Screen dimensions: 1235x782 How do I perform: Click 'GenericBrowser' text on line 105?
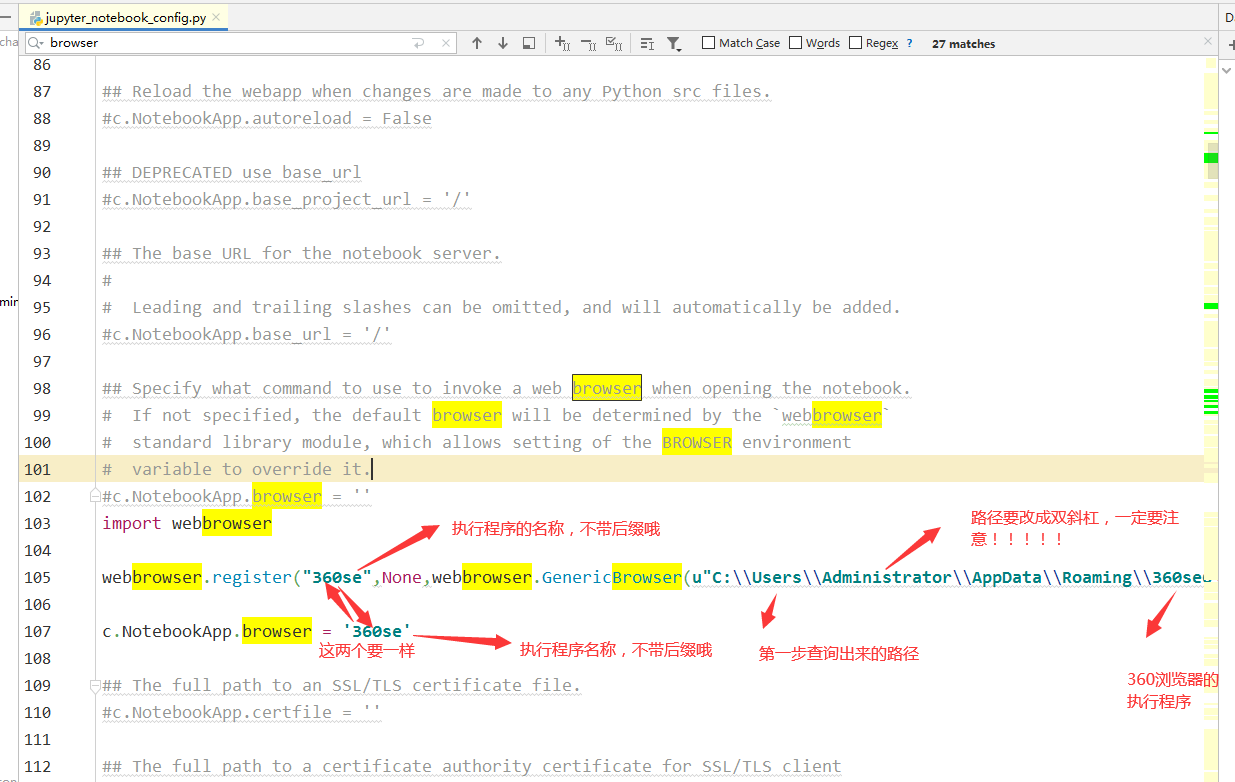coord(612,577)
